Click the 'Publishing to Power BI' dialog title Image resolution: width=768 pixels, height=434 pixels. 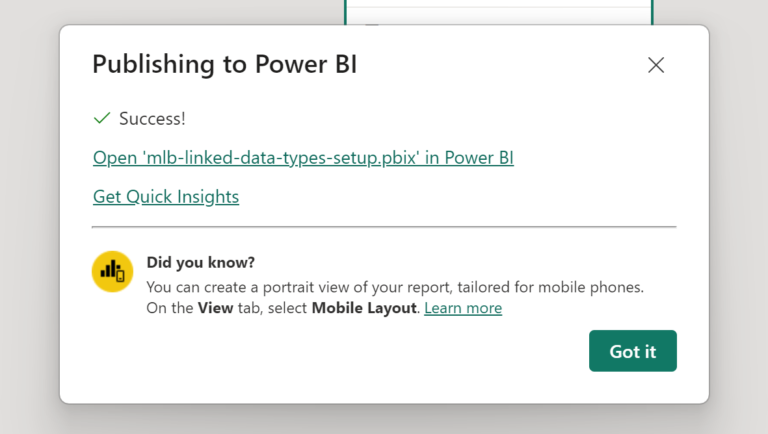click(x=224, y=65)
